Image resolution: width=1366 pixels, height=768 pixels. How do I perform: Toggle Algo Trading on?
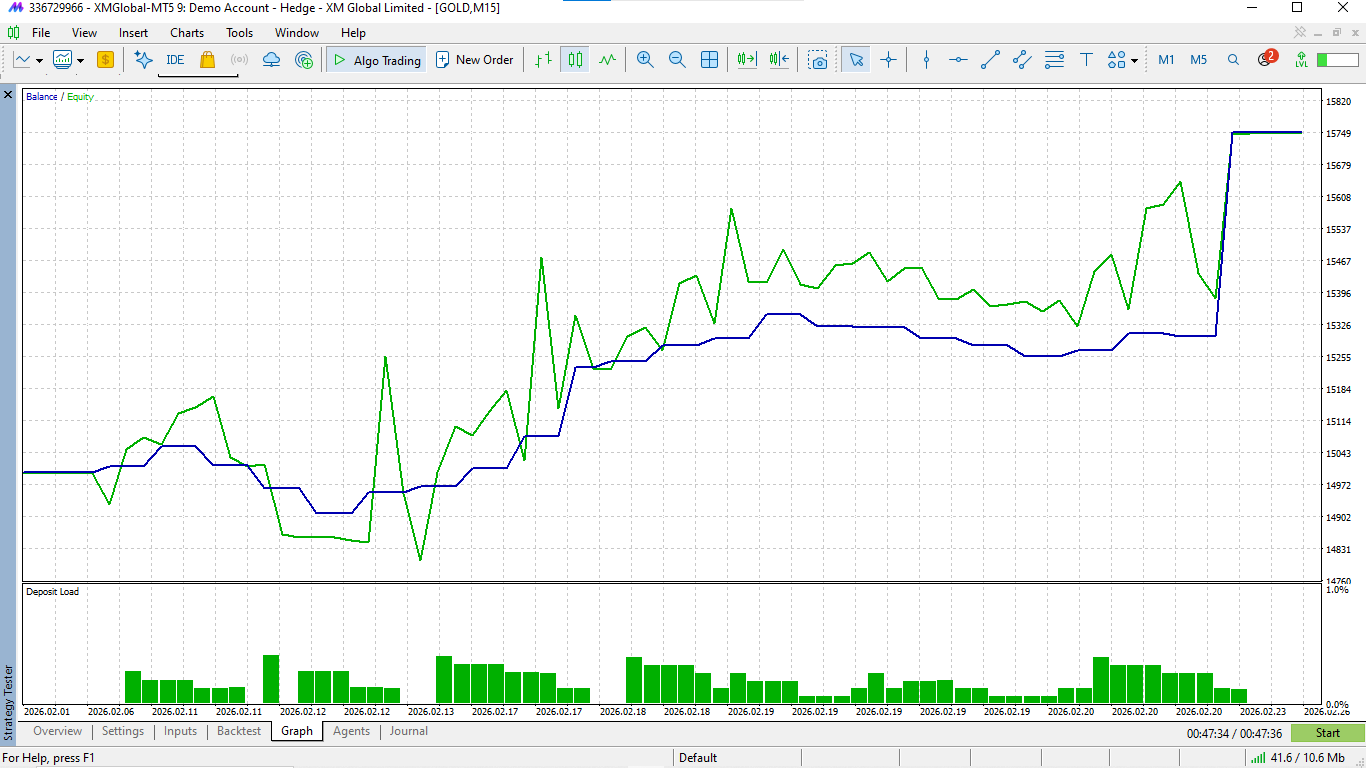point(376,60)
